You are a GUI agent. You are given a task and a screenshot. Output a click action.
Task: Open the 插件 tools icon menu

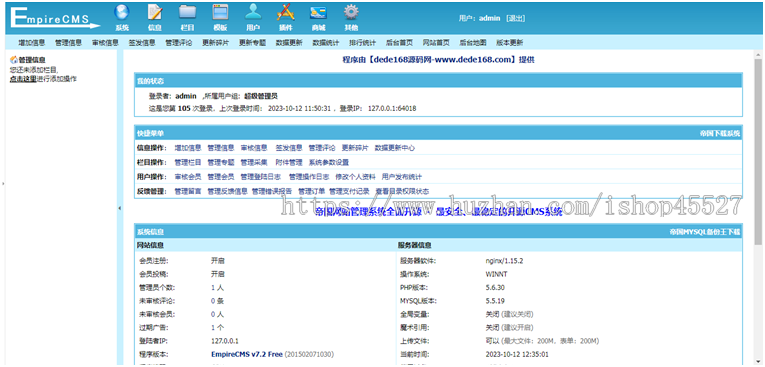[x=285, y=17]
